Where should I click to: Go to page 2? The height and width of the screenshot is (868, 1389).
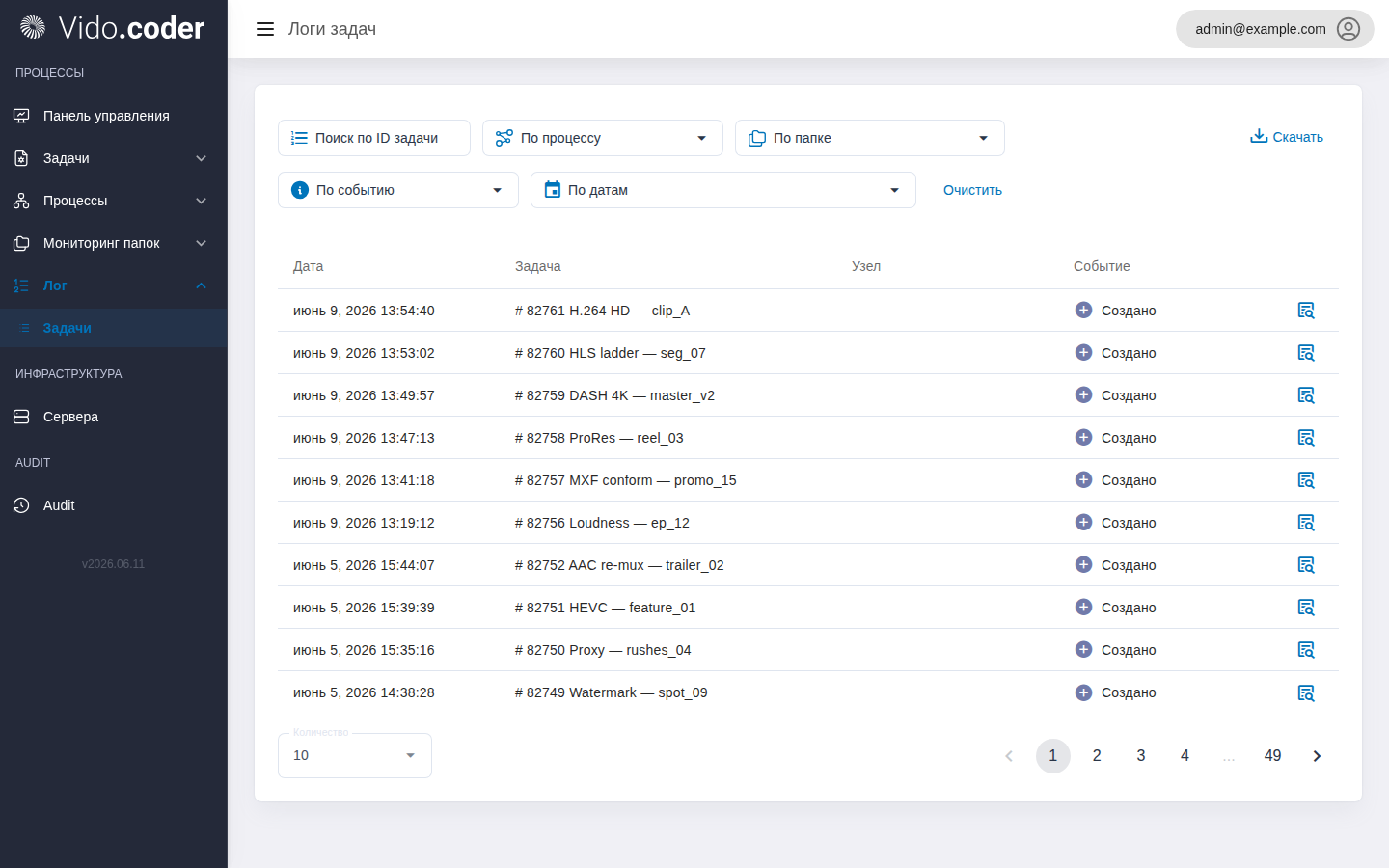coord(1097,756)
